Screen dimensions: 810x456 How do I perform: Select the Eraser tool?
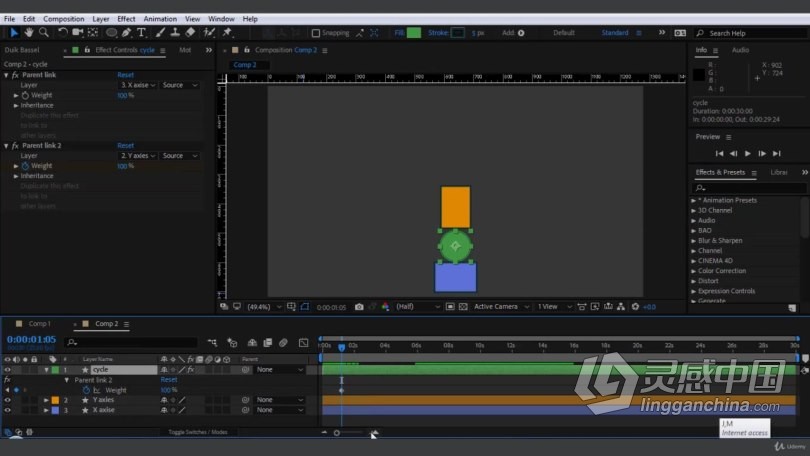point(190,33)
